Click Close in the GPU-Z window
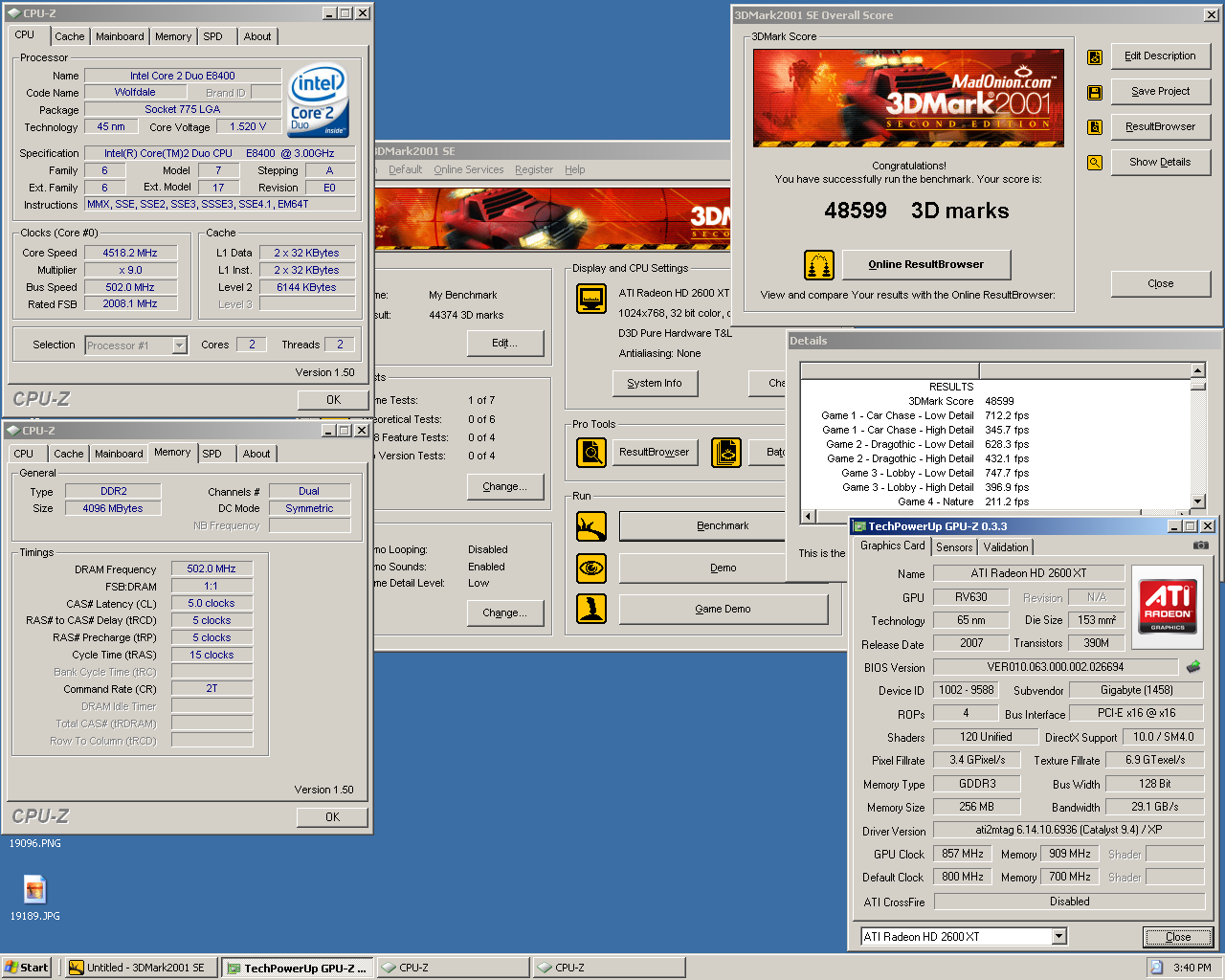Viewport: 1225px width, 980px height. (x=1178, y=937)
